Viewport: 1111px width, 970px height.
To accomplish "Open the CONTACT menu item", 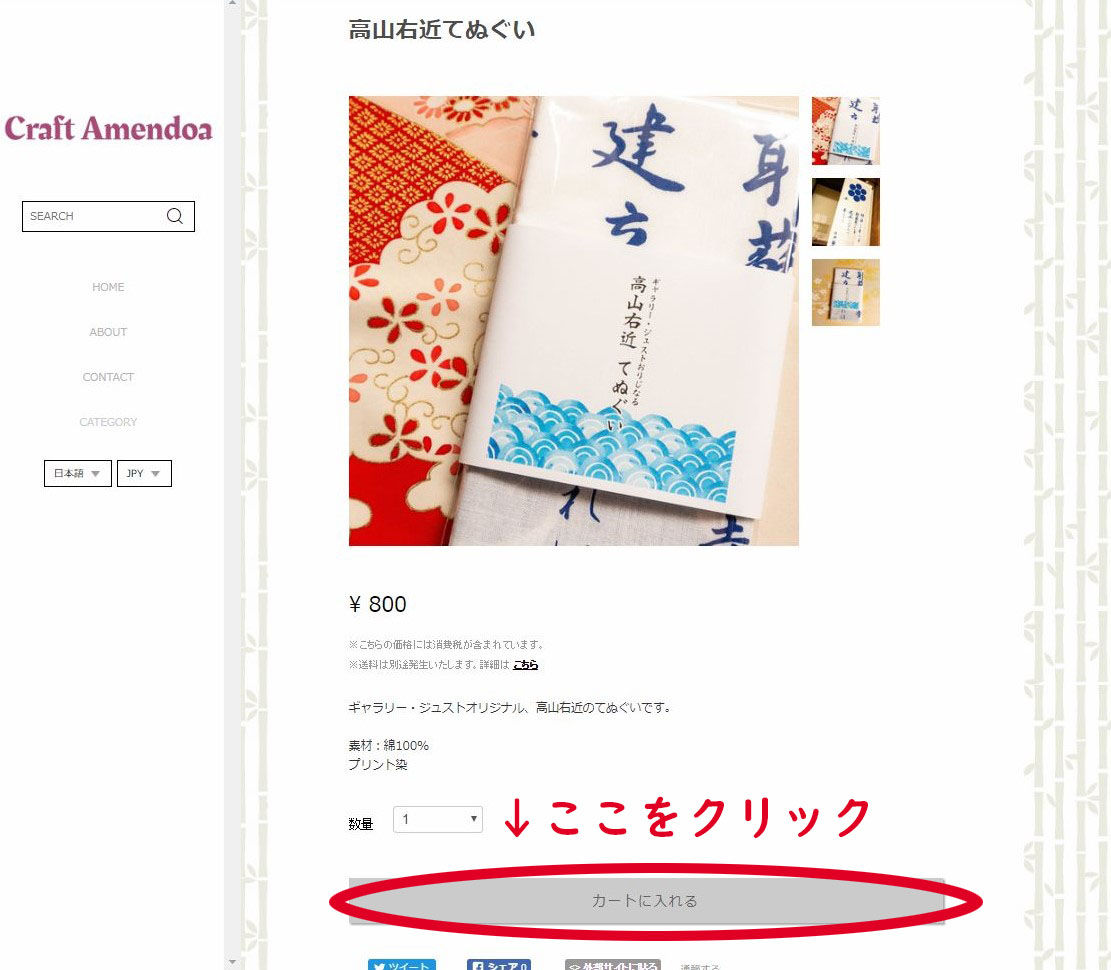I will [108, 377].
